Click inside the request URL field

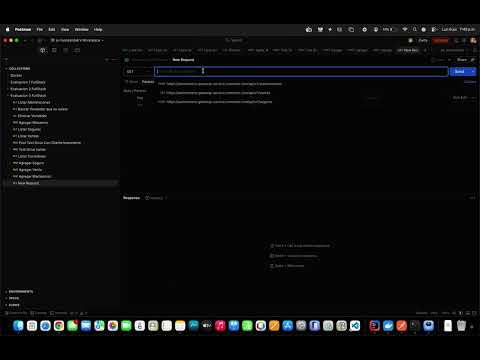pyautogui.click(x=301, y=71)
